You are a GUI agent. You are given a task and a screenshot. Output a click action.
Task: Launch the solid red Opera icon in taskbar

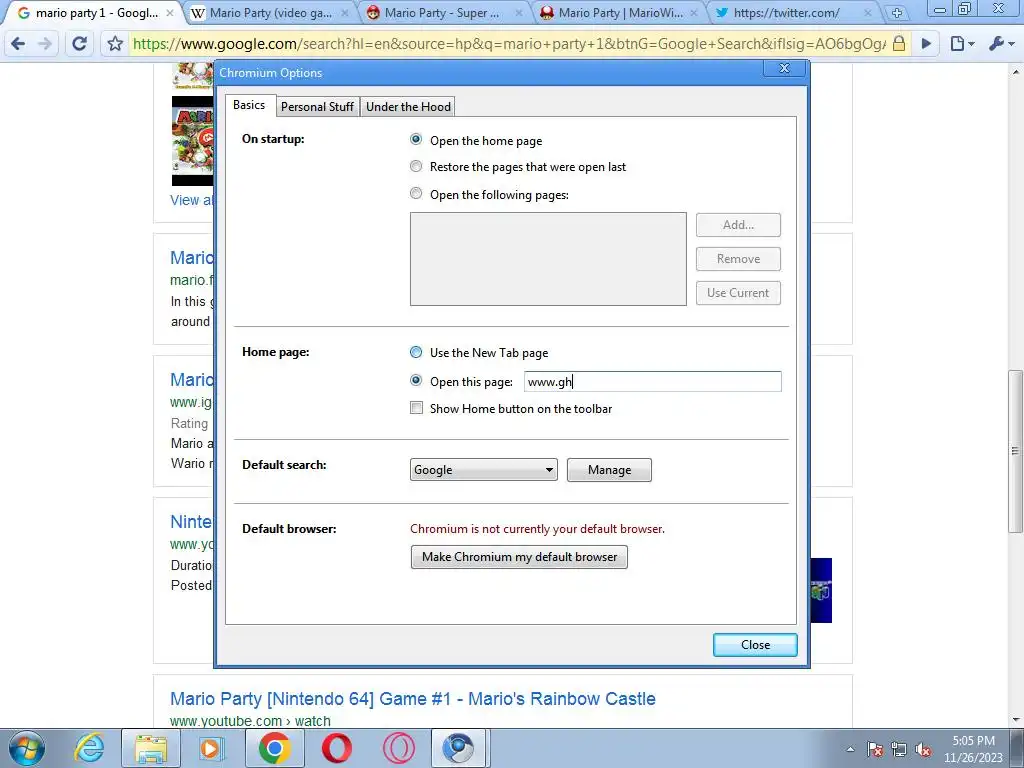[336, 748]
